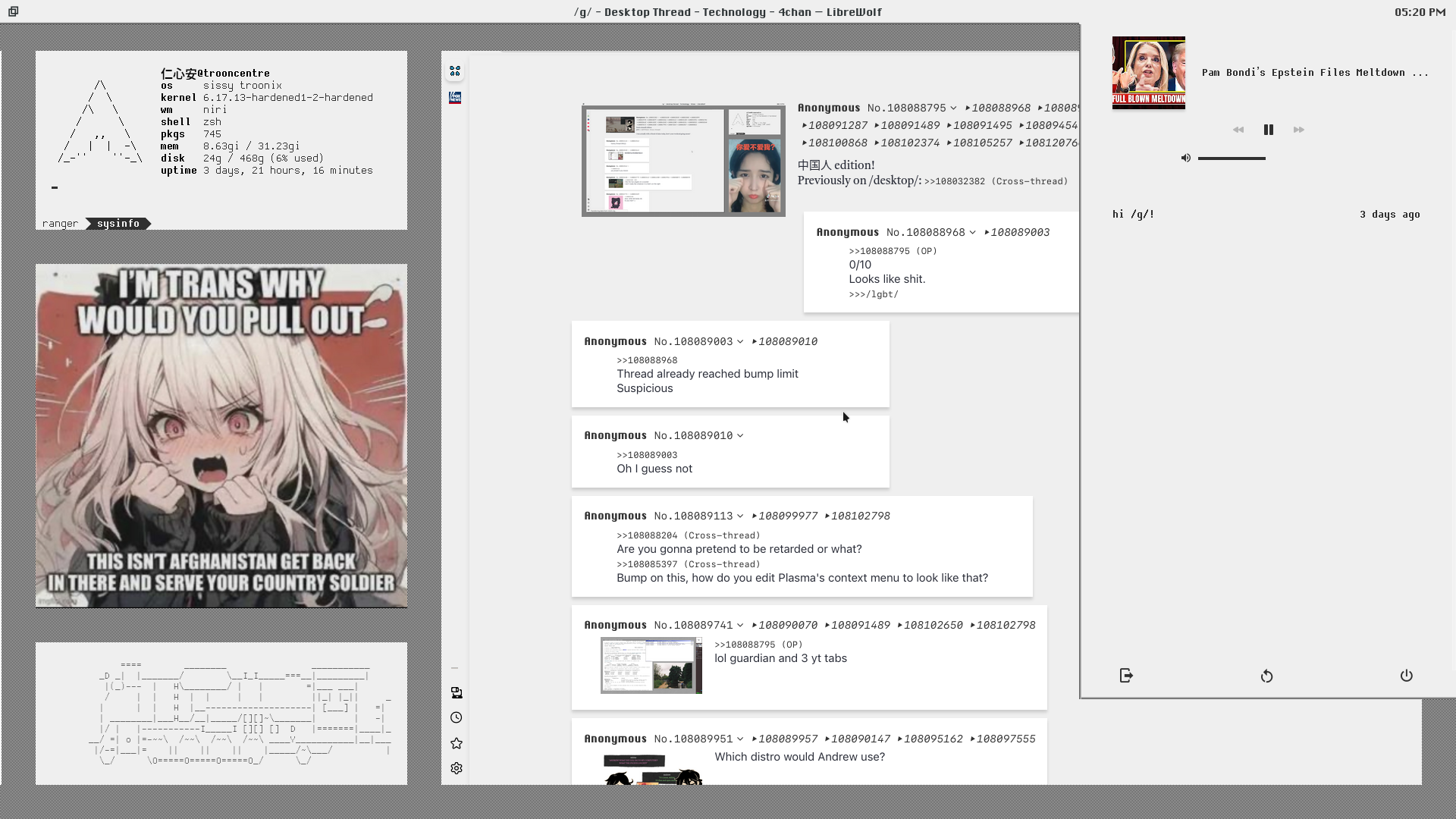Expand the OP desktop screenshot thumbnail
Image resolution: width=1456 pixels, height=819 pixels.
[683, 161]
